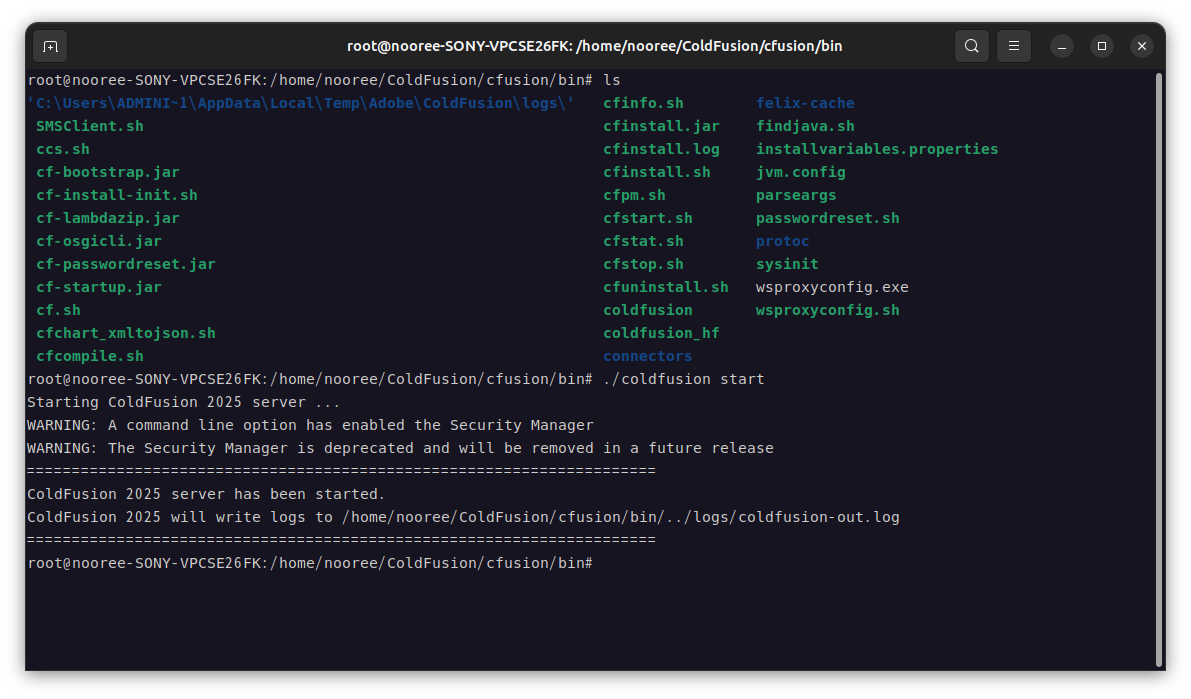
Task: Click the cf-lambdazip.jar entry
Action: (x=108, y=218)
